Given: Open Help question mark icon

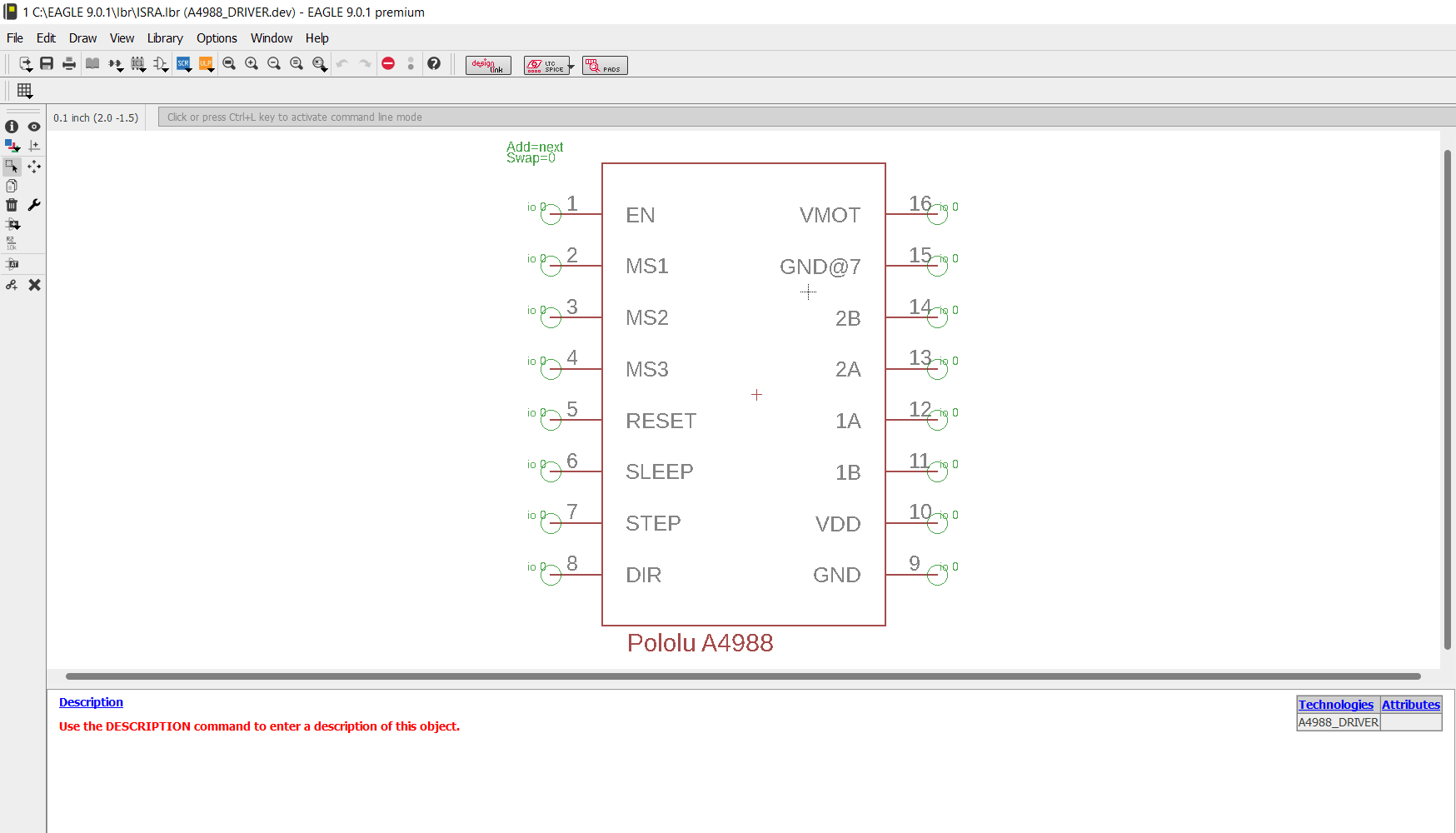Looking at the screenshot, I should 434,63.
